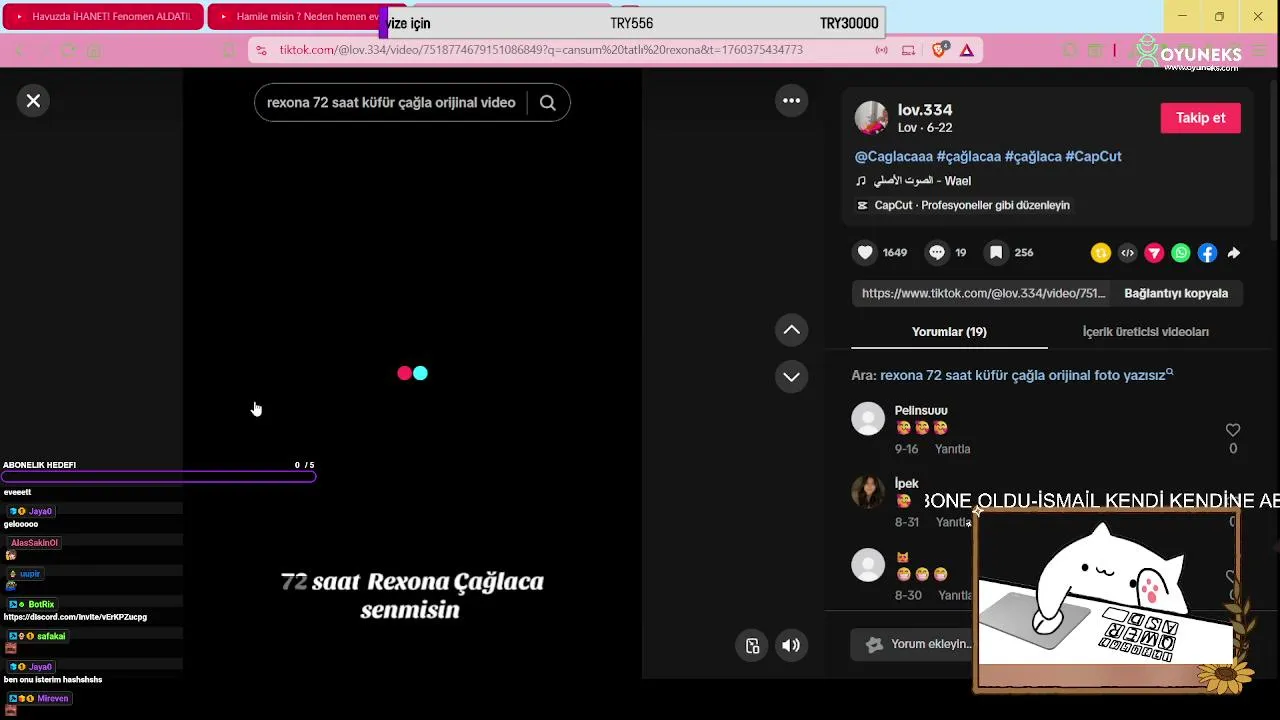Select the video URL text field
This screenshot has height=720, width=1280.
983,293
